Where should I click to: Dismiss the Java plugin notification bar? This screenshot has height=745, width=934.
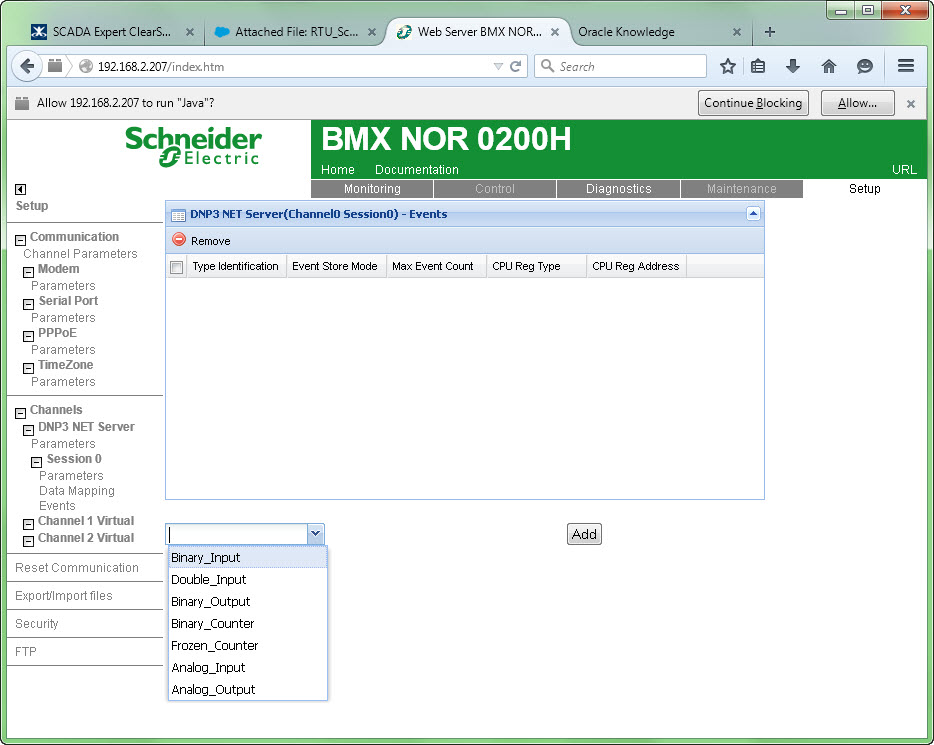(911, 104)
